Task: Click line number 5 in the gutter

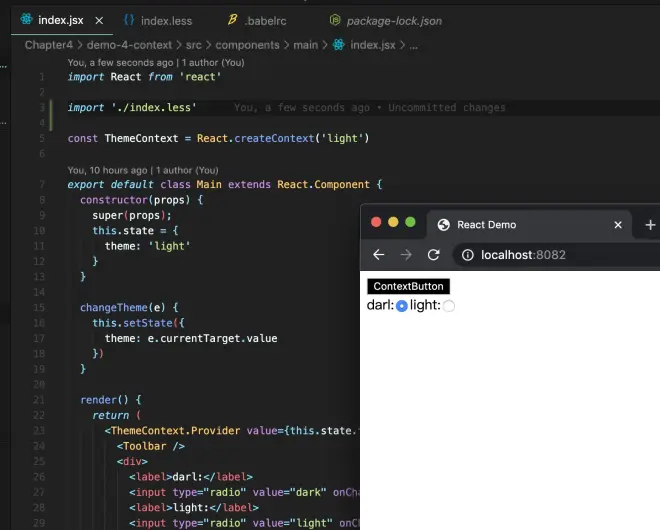Action: 42,138
